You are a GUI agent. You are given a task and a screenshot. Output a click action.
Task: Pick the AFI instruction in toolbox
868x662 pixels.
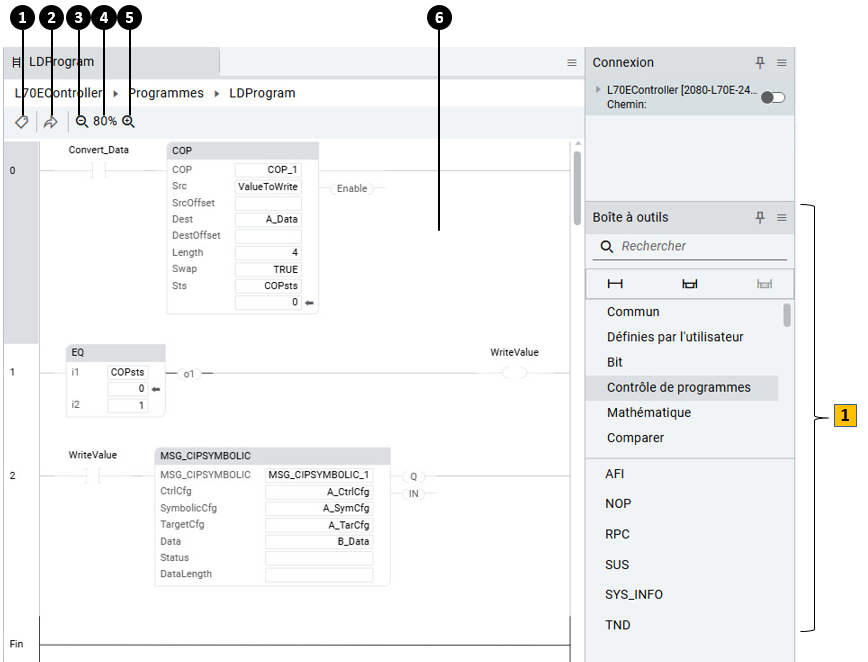(614, 474)
